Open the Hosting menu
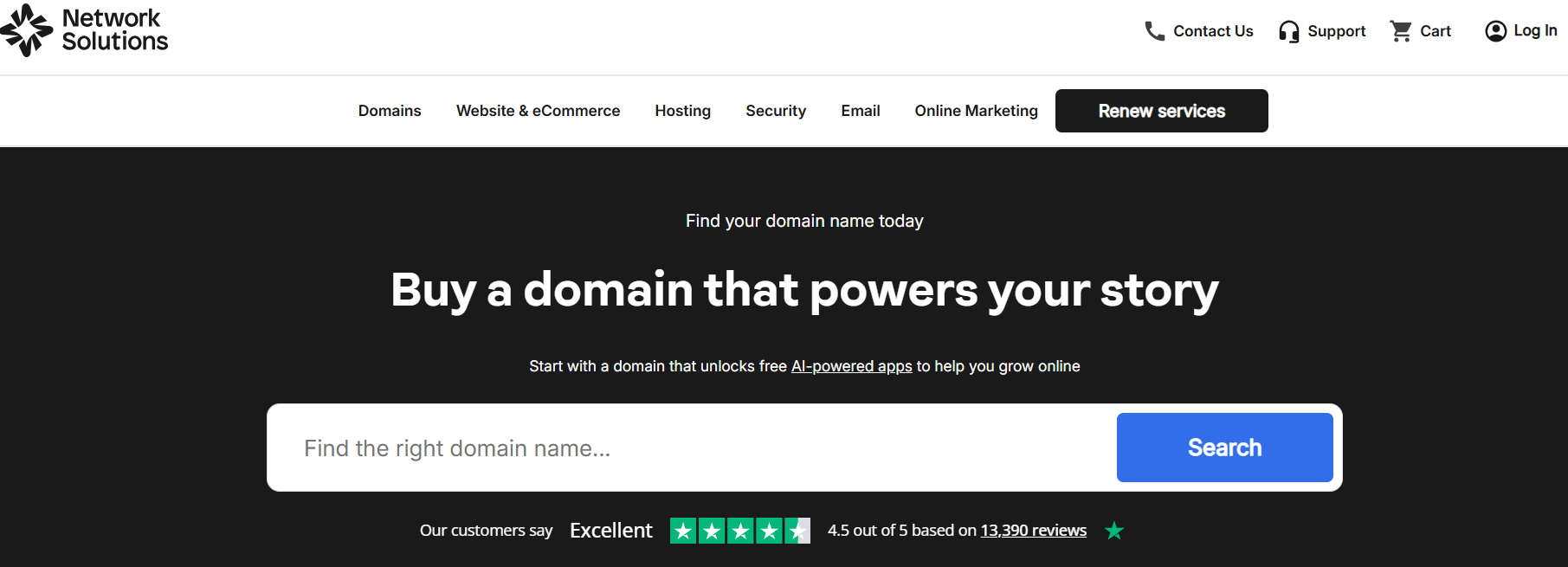The width and height of the screenshot is (1568, 567). [682, 111]
